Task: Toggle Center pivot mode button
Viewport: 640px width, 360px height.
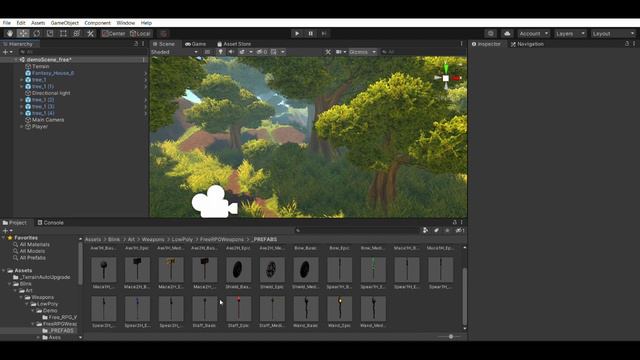Action: click(113, 33)
